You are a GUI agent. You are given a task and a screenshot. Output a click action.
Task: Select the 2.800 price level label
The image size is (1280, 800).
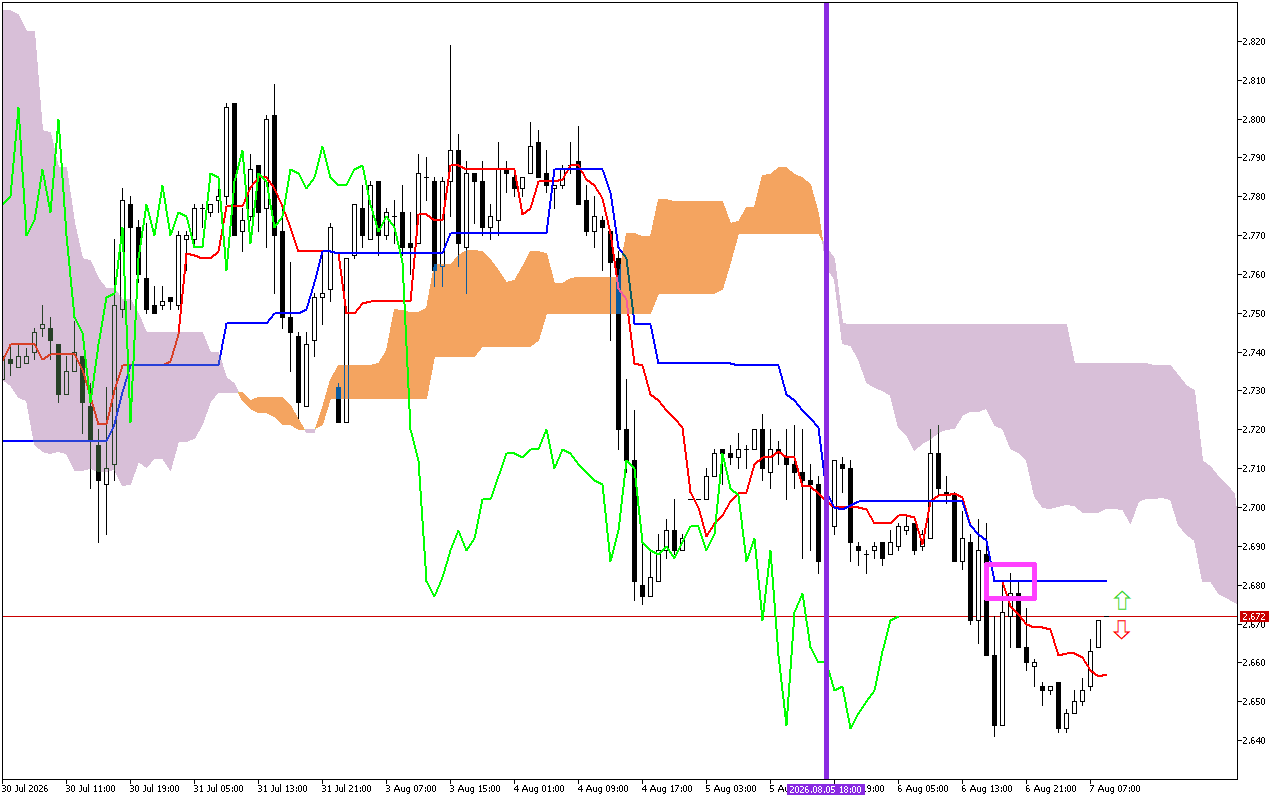click(x=1254, y=120)
